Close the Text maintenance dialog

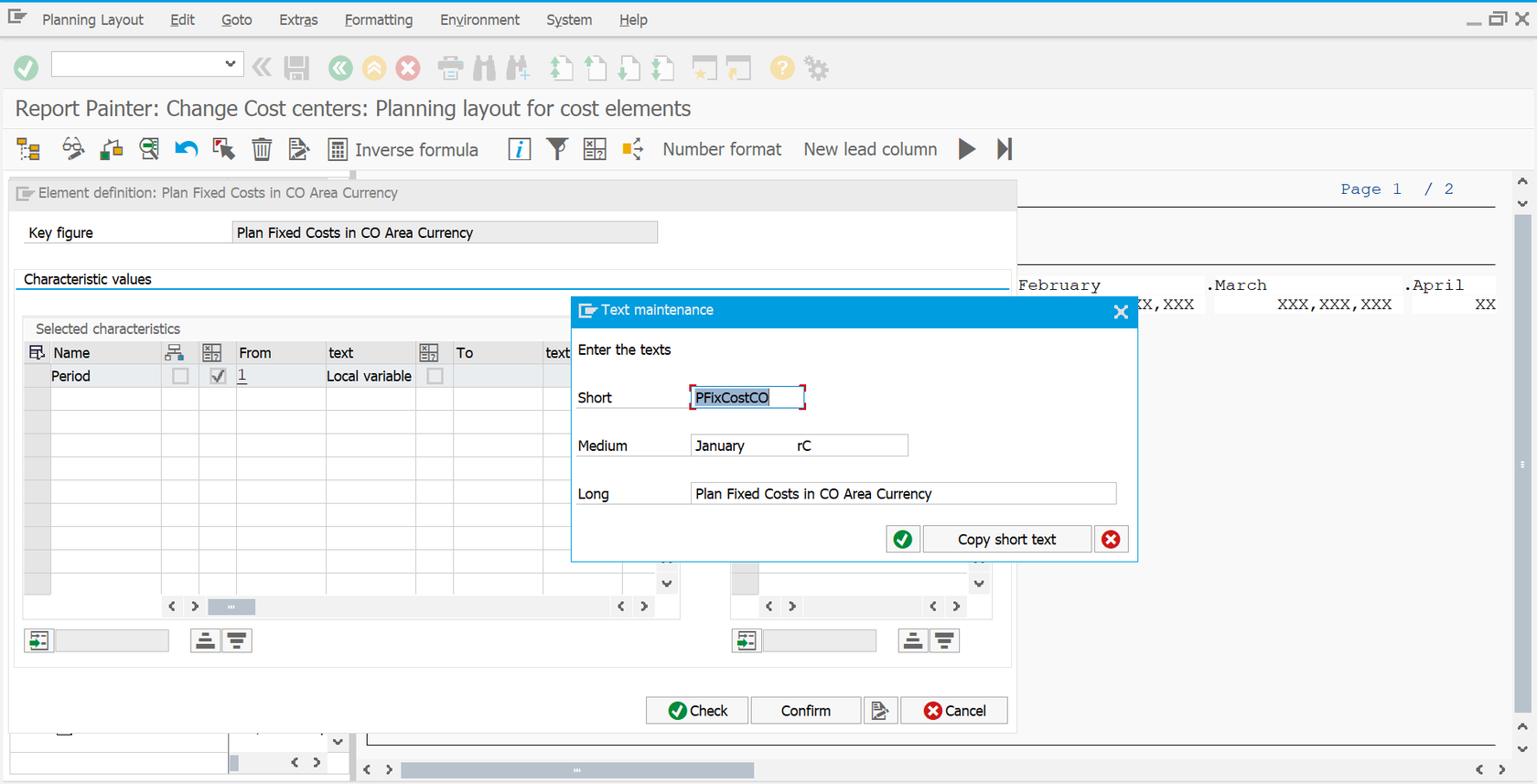pyautogui.click(x=1121, y=312)
